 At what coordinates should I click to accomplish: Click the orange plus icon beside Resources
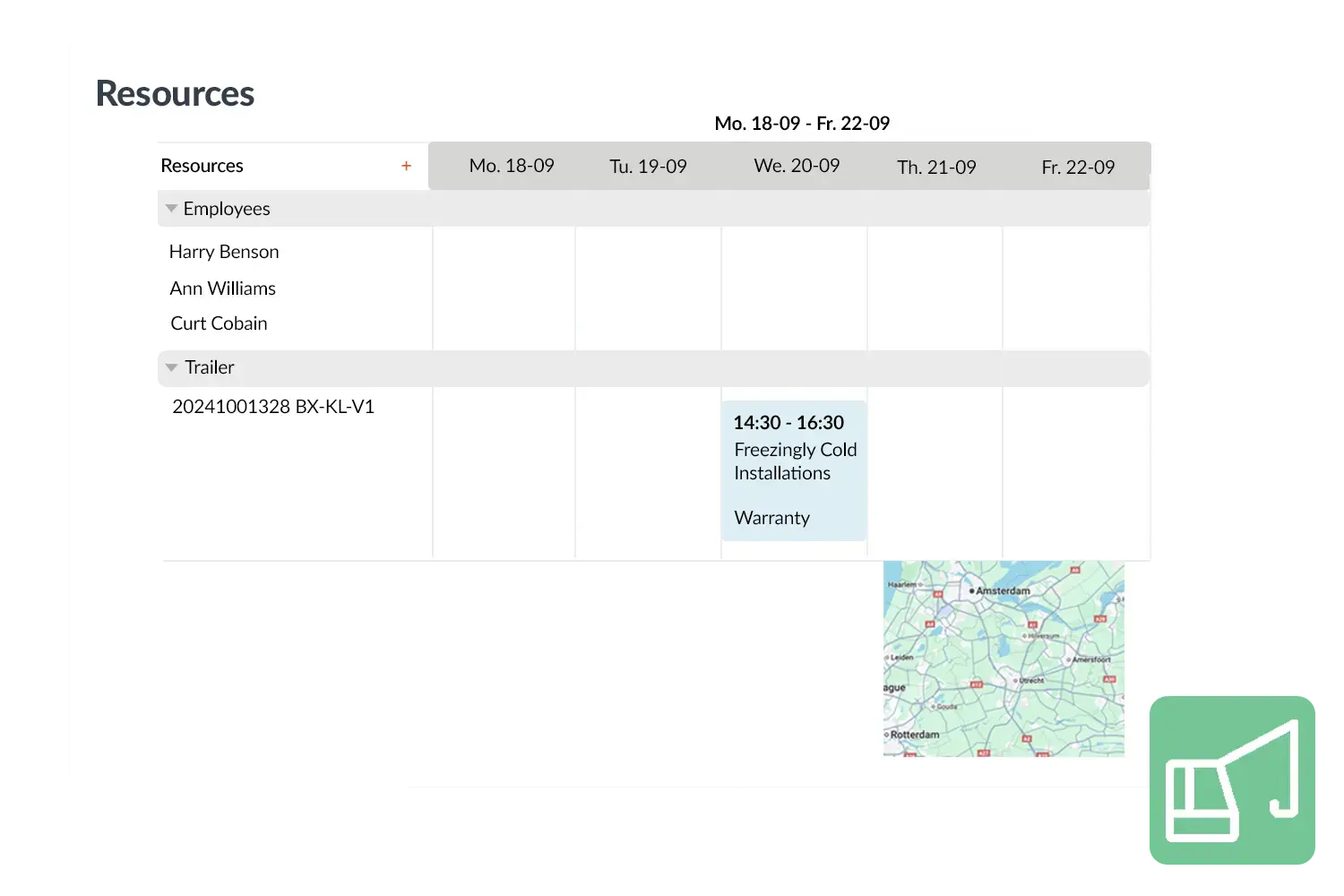click(x=406, y=166)
